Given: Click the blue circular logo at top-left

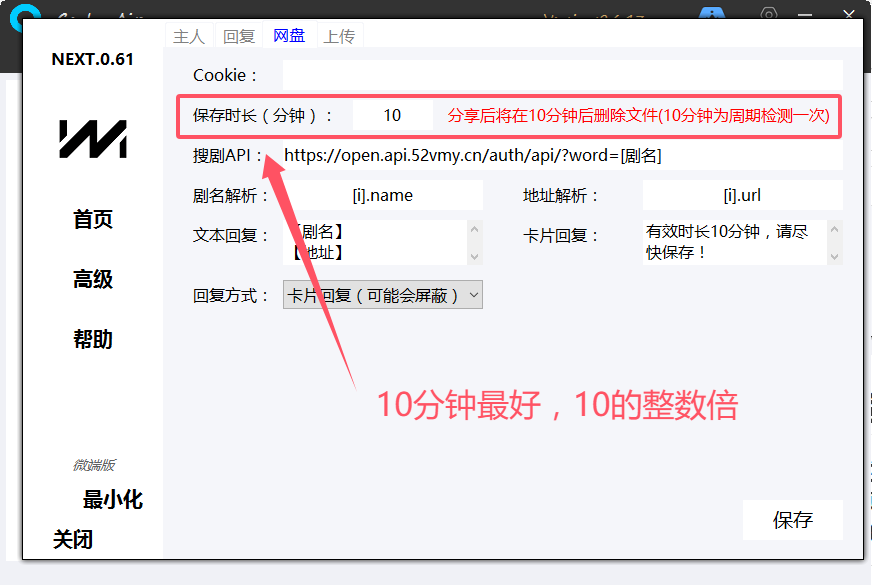Looking at the screenshot, I should (x=23, y=14).
